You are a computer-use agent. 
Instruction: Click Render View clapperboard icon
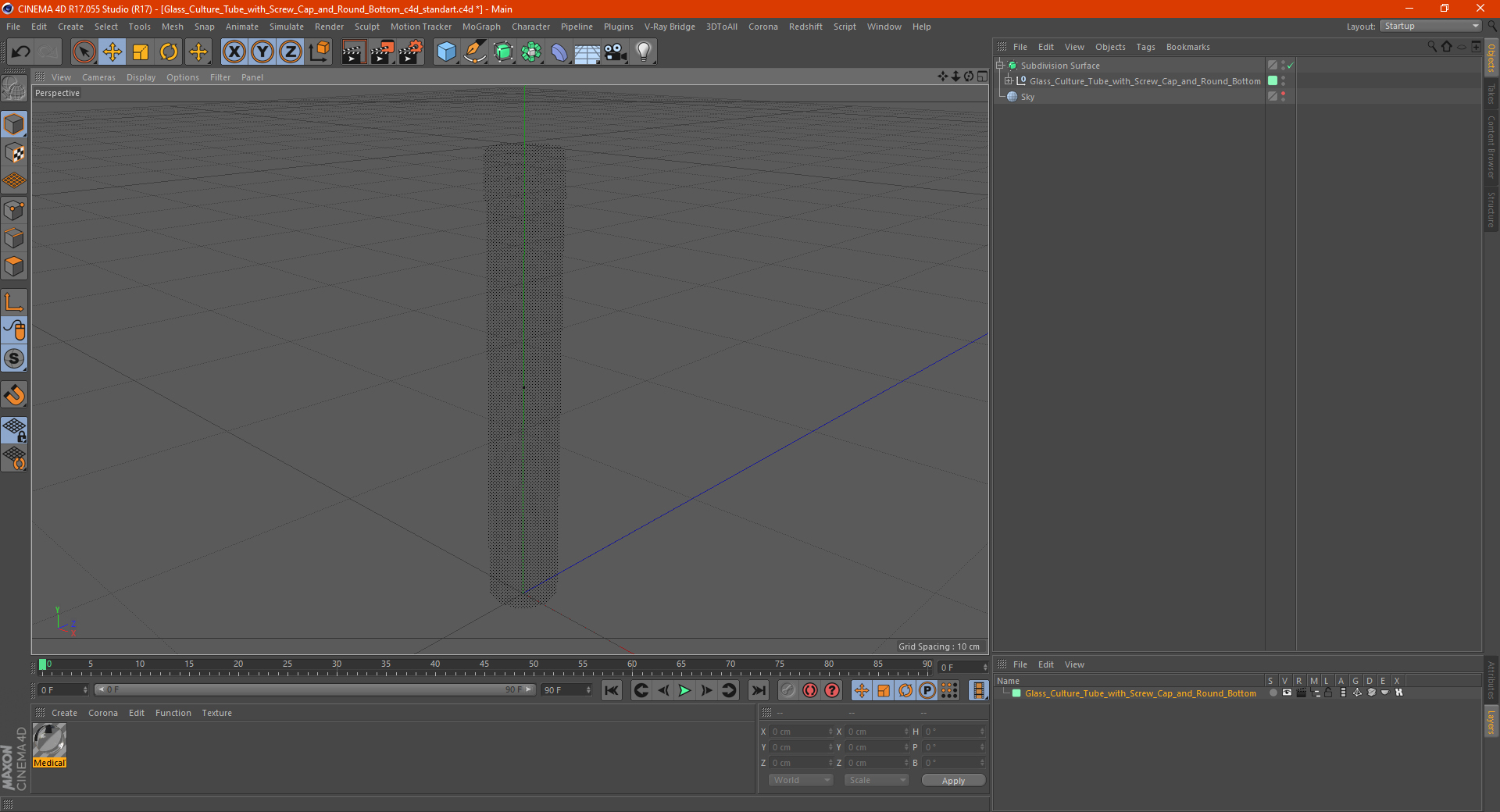(353, 52)
